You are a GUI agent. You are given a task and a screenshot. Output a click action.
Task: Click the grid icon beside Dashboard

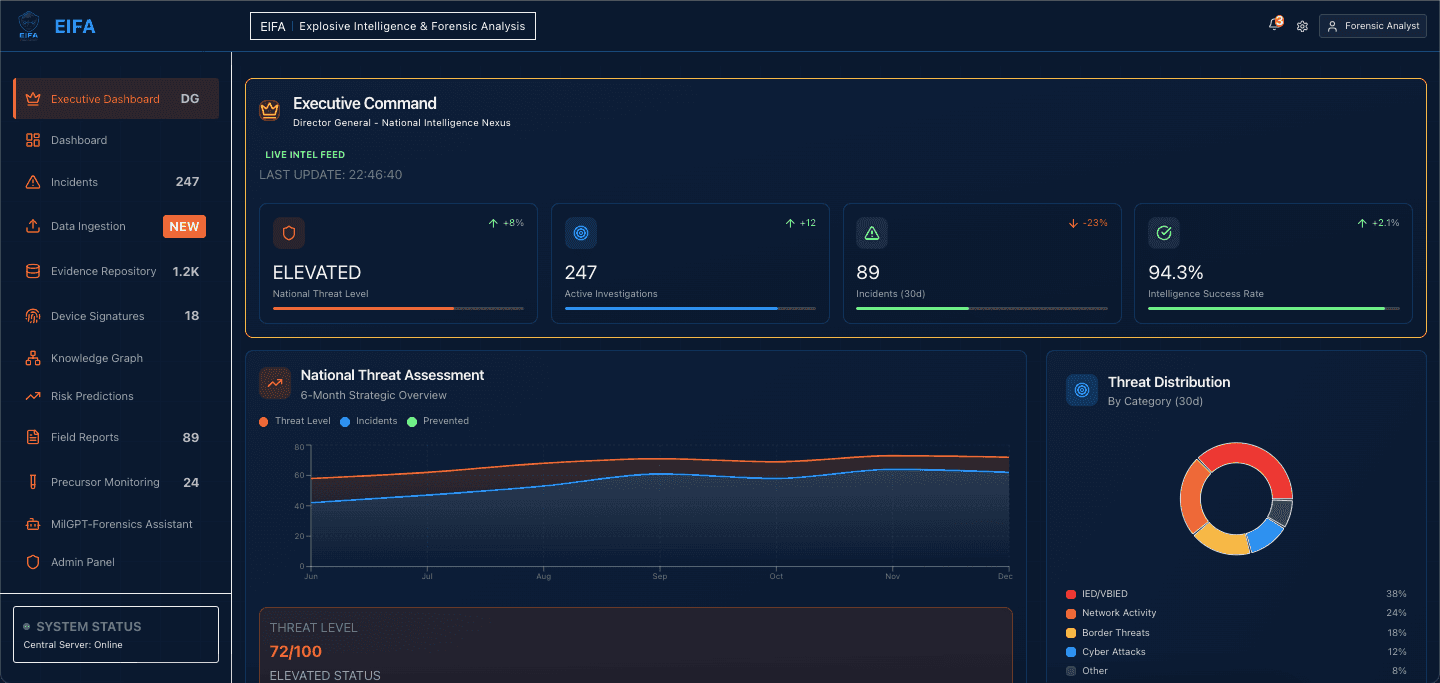[x=33, y=140]
